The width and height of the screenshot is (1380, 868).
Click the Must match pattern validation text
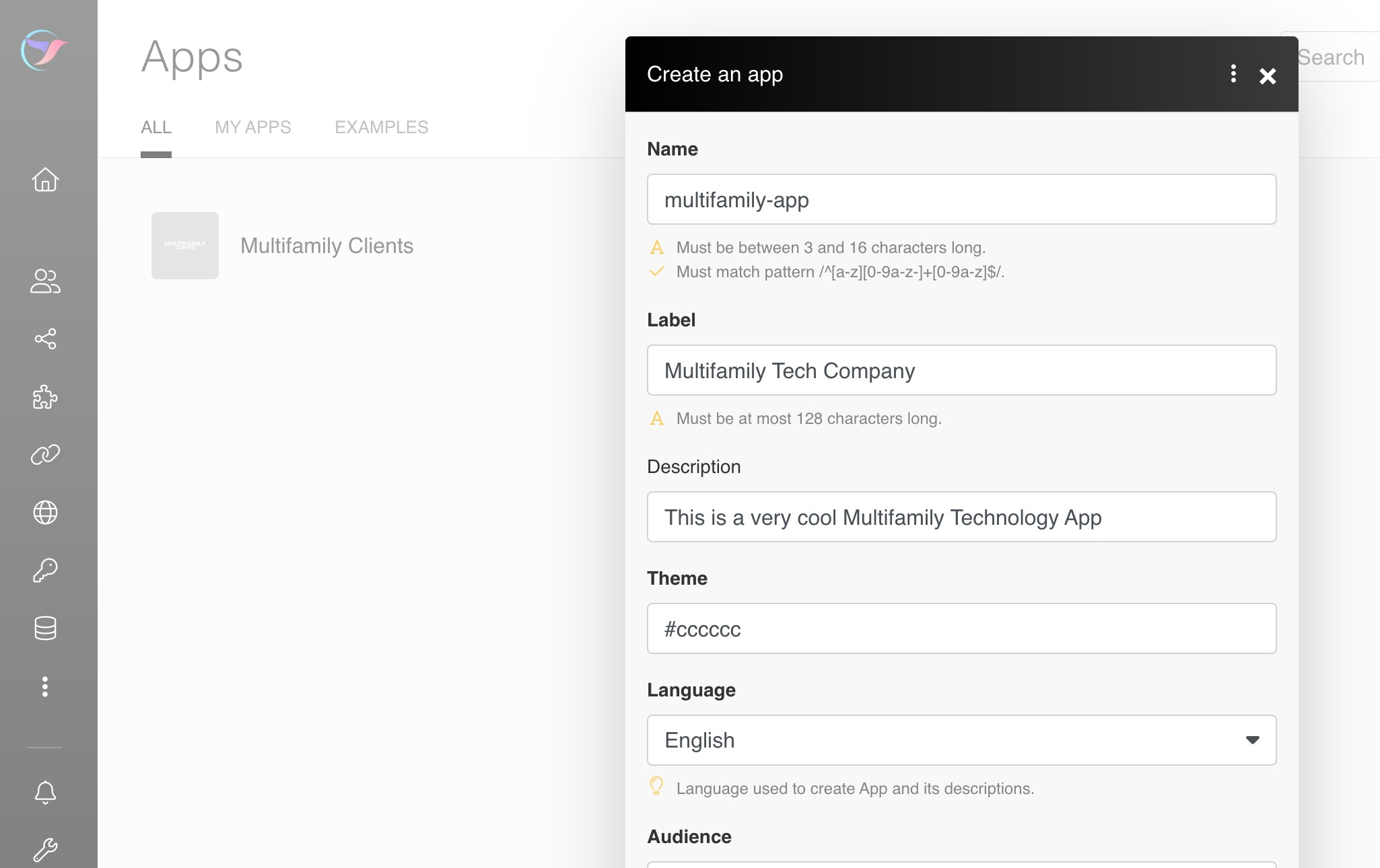[840, 272]
